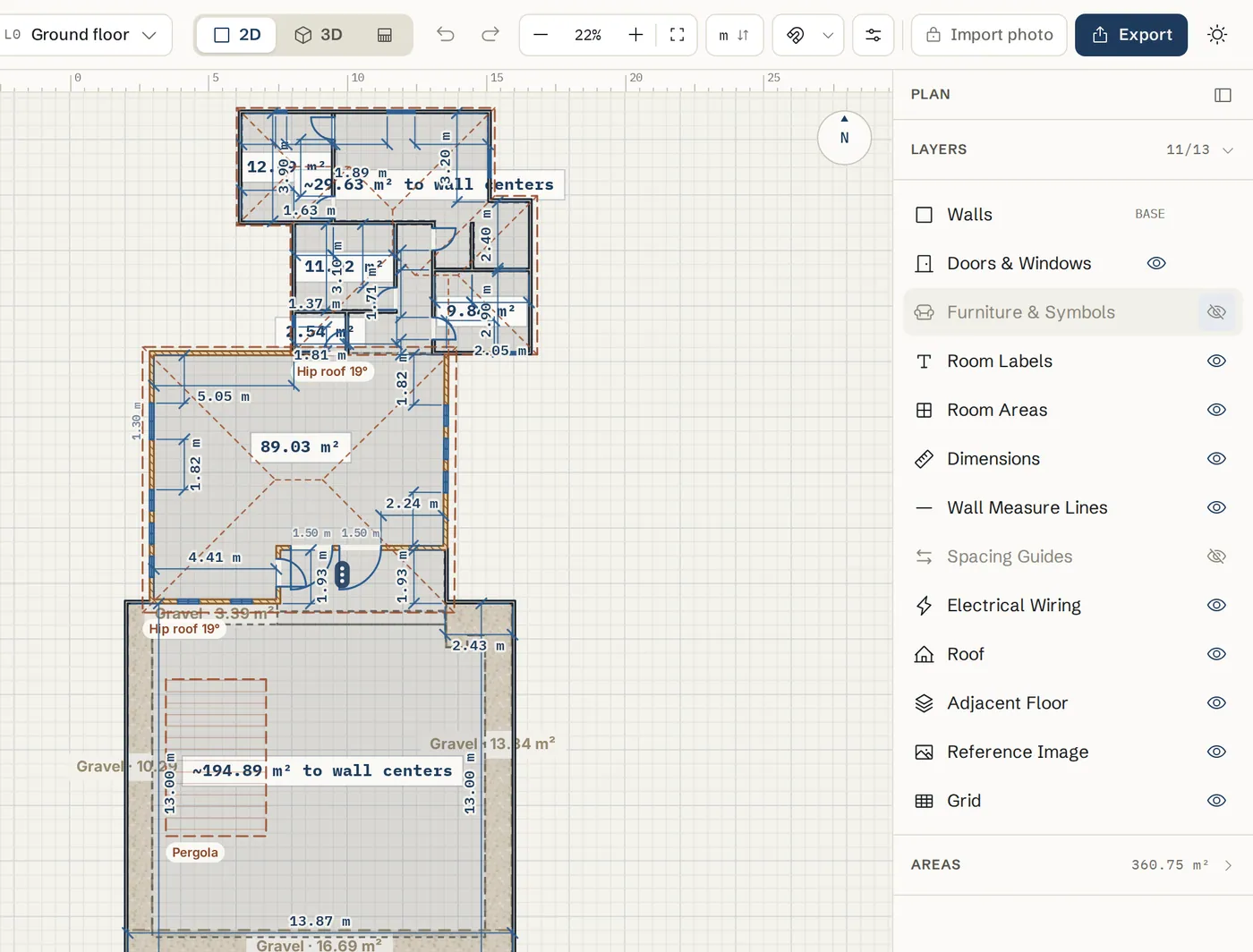Undo the last action
1253x952 pixels.
(446, 35)
